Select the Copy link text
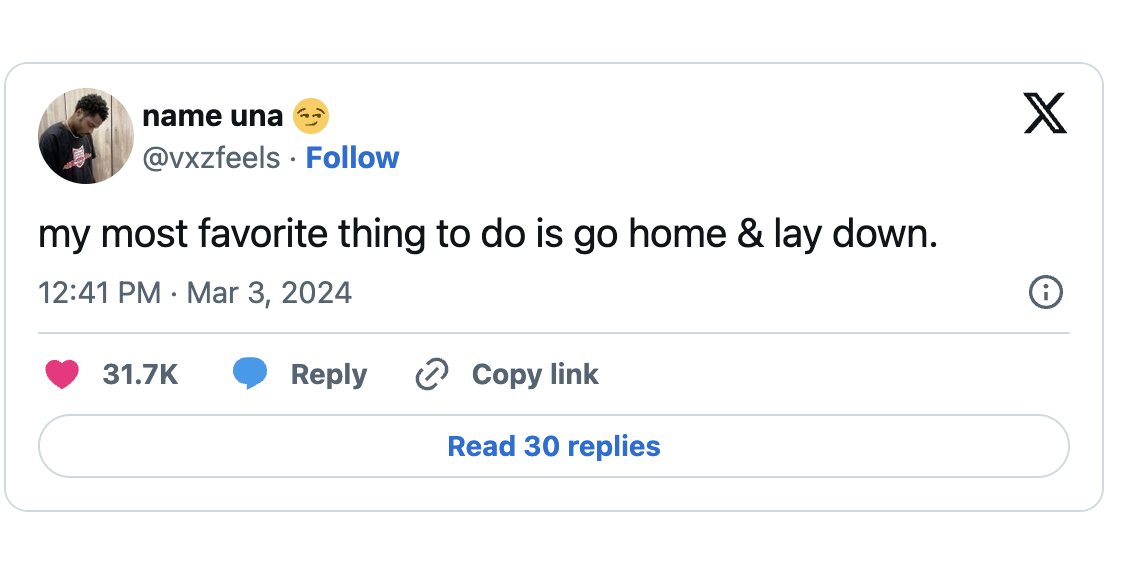Image resolution: width=1138 pixels, height=584 pixels. 535,375
